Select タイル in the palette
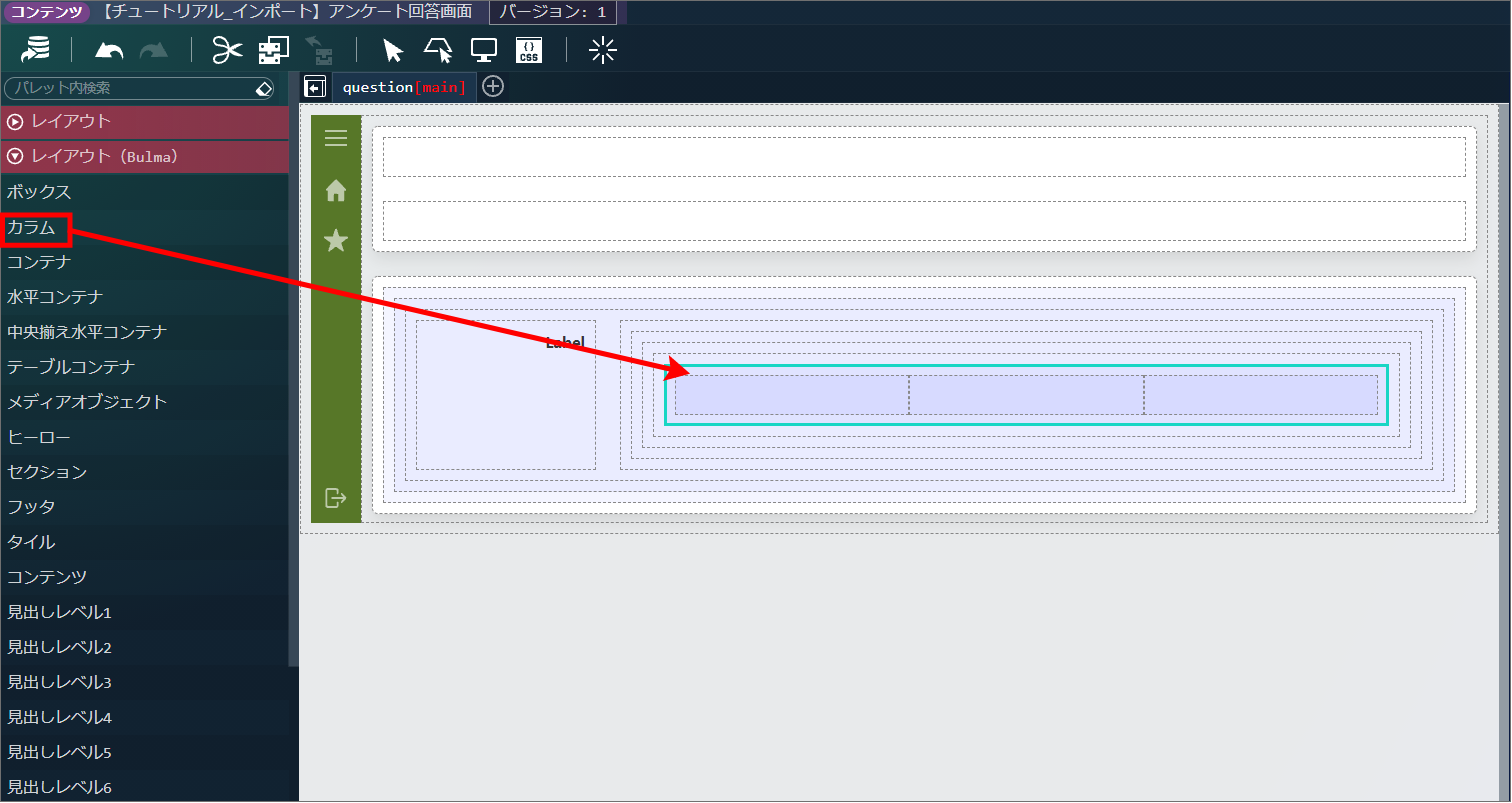The width and height of the screenshot is (1512, 803). (144, 542)
